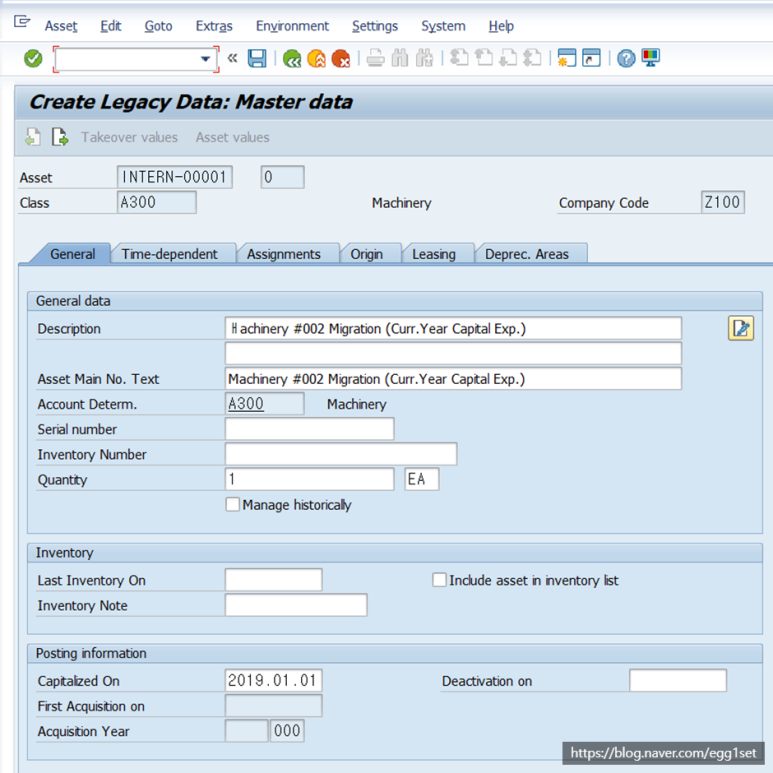Open the Settings menu
This screenshot has width=773, height=773.
pos(375,26)
